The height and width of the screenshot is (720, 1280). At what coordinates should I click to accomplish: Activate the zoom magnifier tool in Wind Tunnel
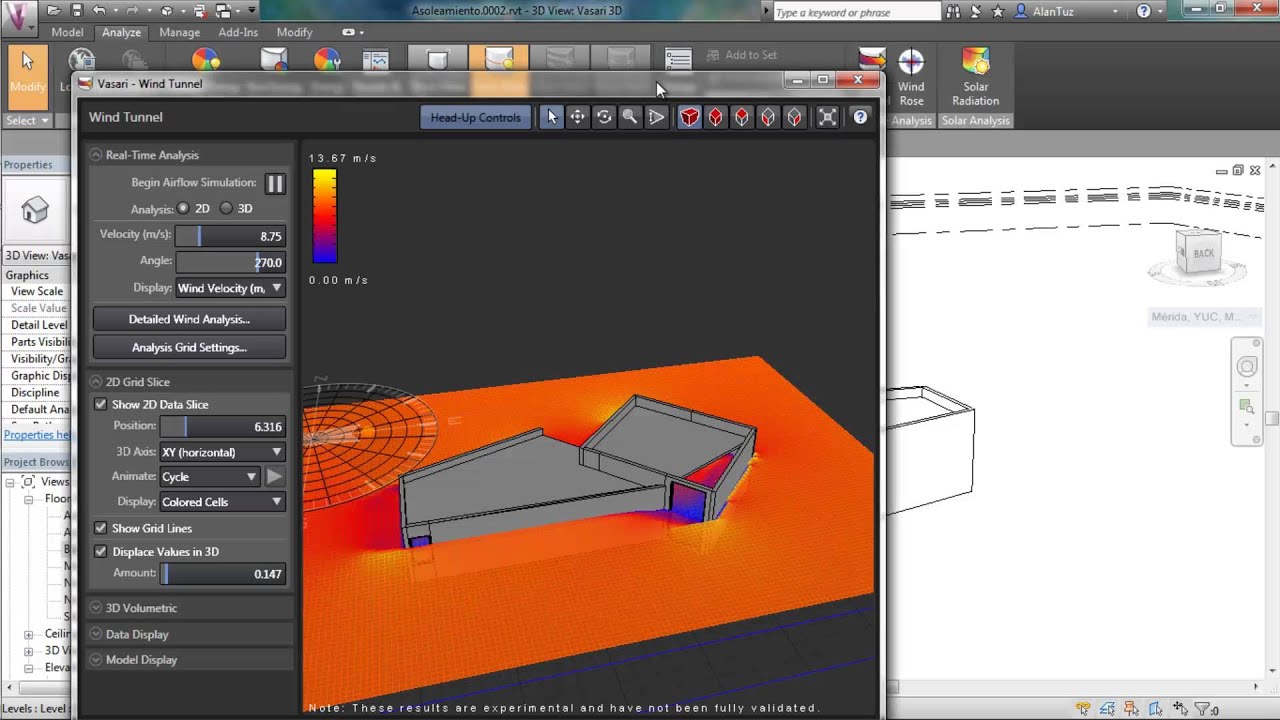point(630,117)
